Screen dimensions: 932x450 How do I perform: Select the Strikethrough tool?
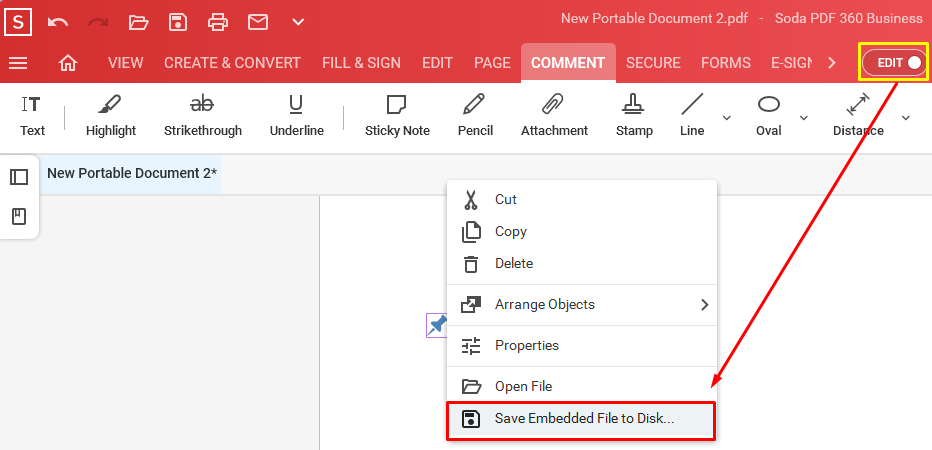[203, 117]
